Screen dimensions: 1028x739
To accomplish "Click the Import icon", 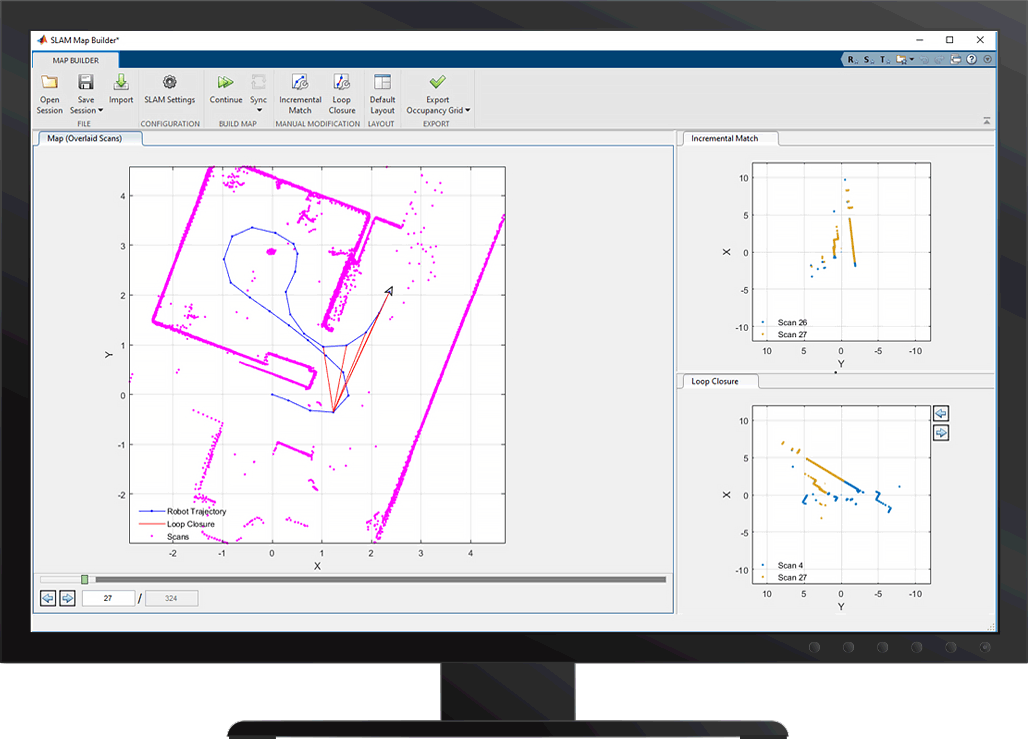I will coord(121,83).
